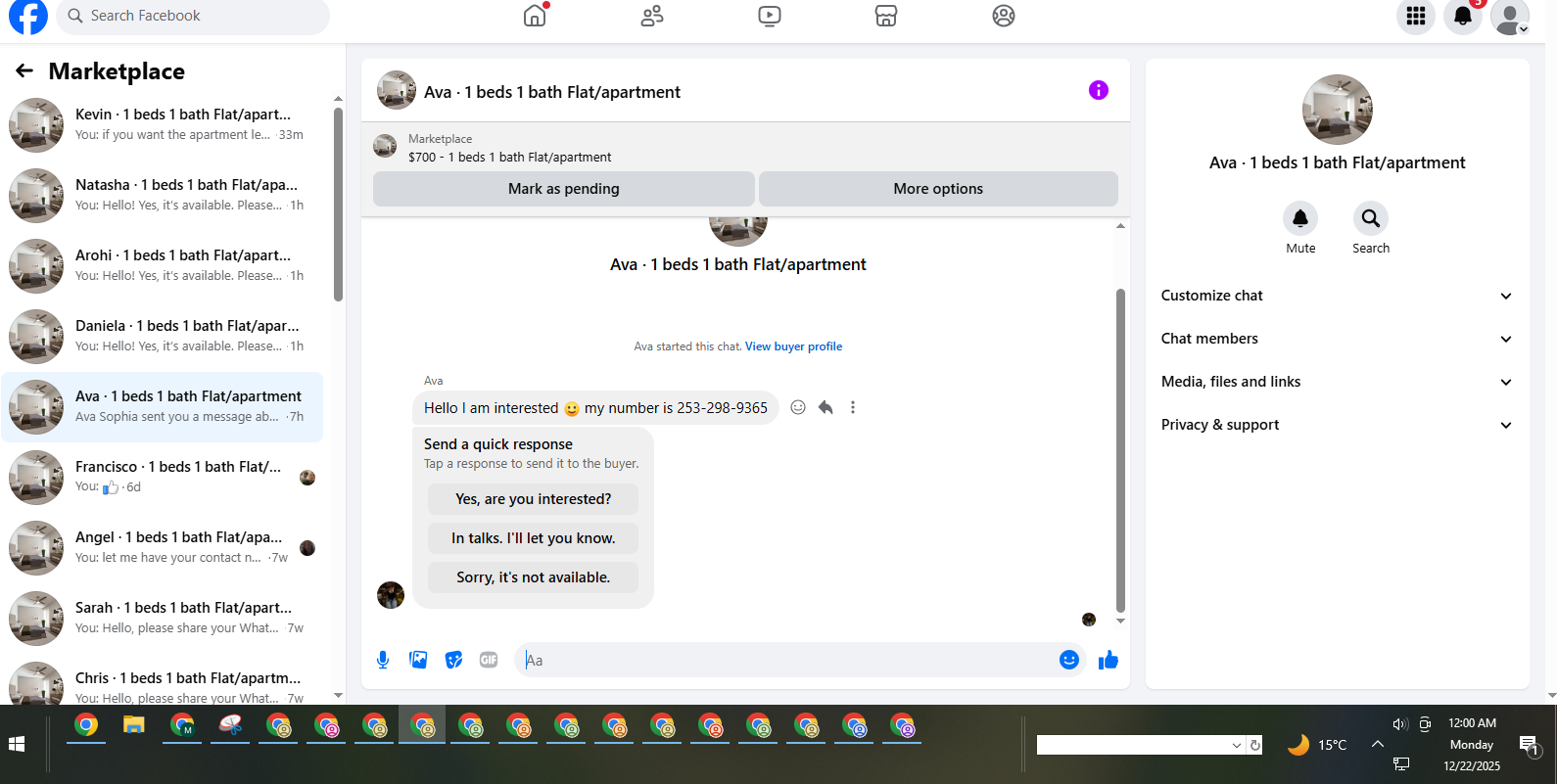Expand Customize chat section

coord(1337,296)
